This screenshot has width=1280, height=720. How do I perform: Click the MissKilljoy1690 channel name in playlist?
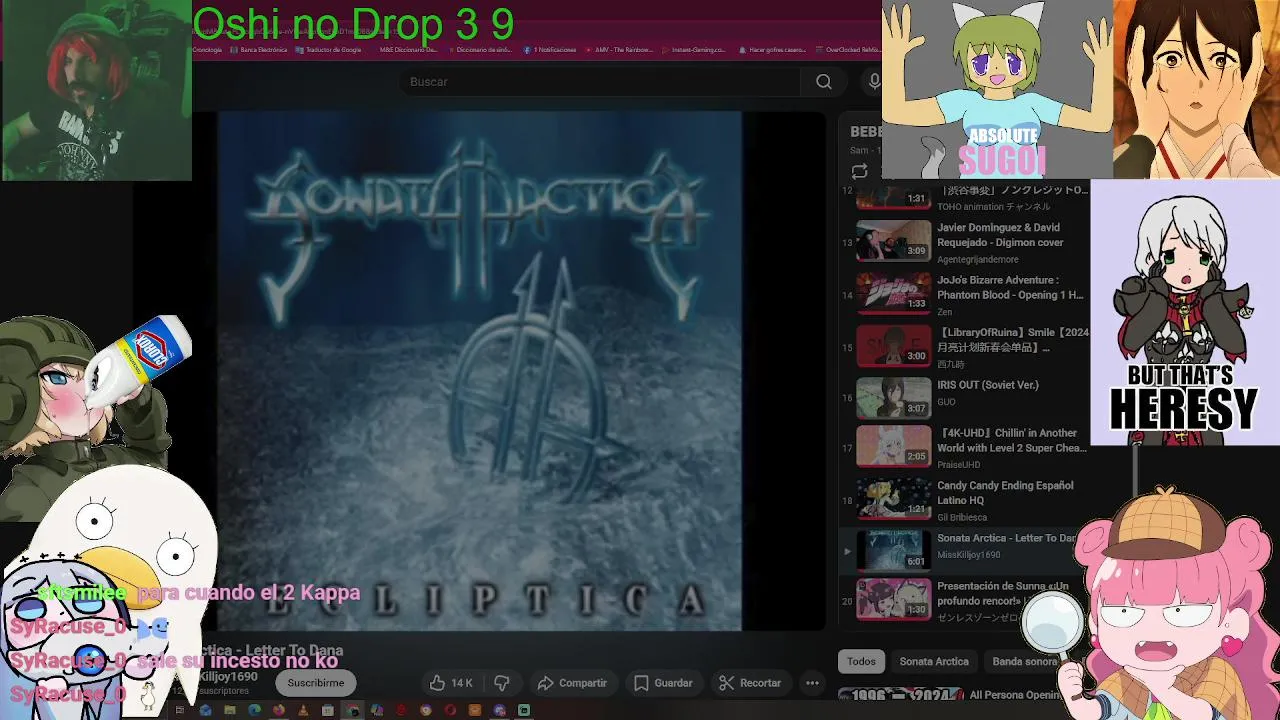[x=969, y=555]
